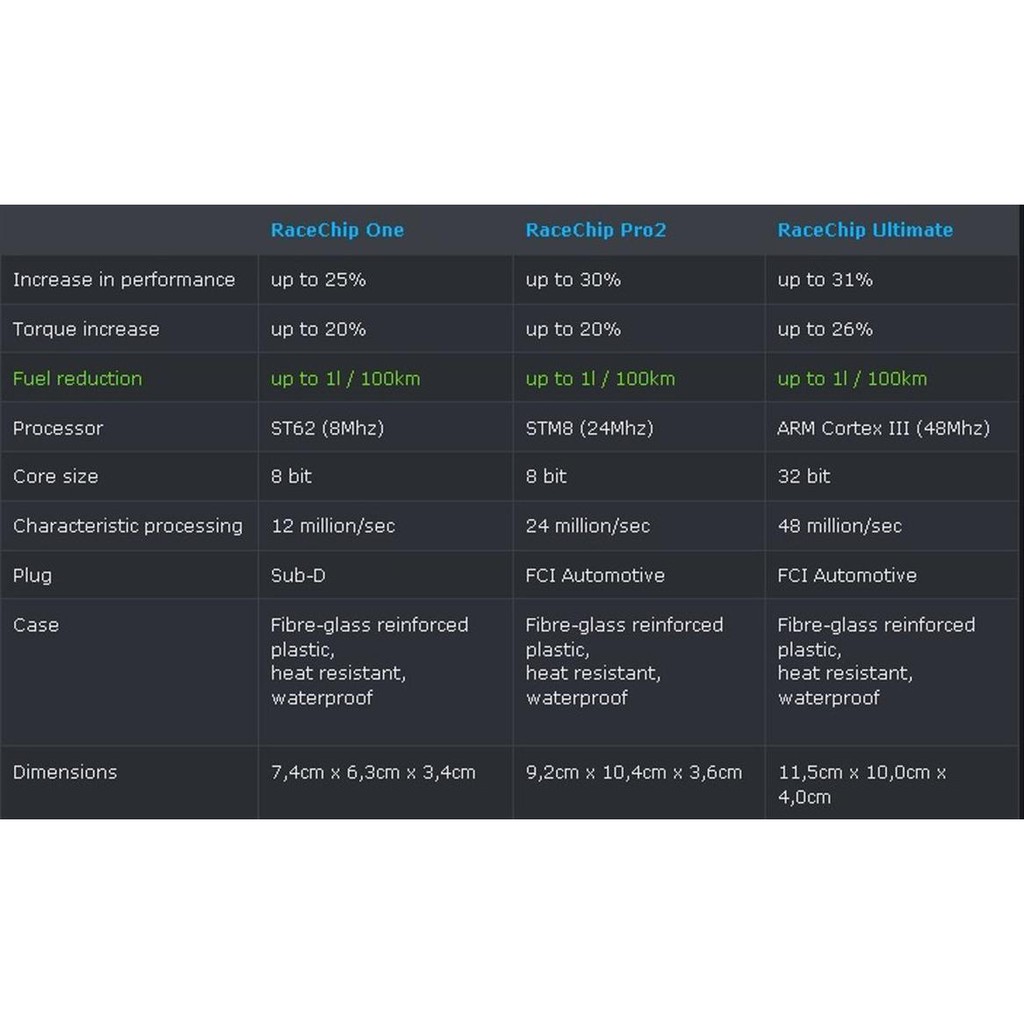1024x1024 pixels.
Task: Click the Dimensions row label
Action: [65, 772]
